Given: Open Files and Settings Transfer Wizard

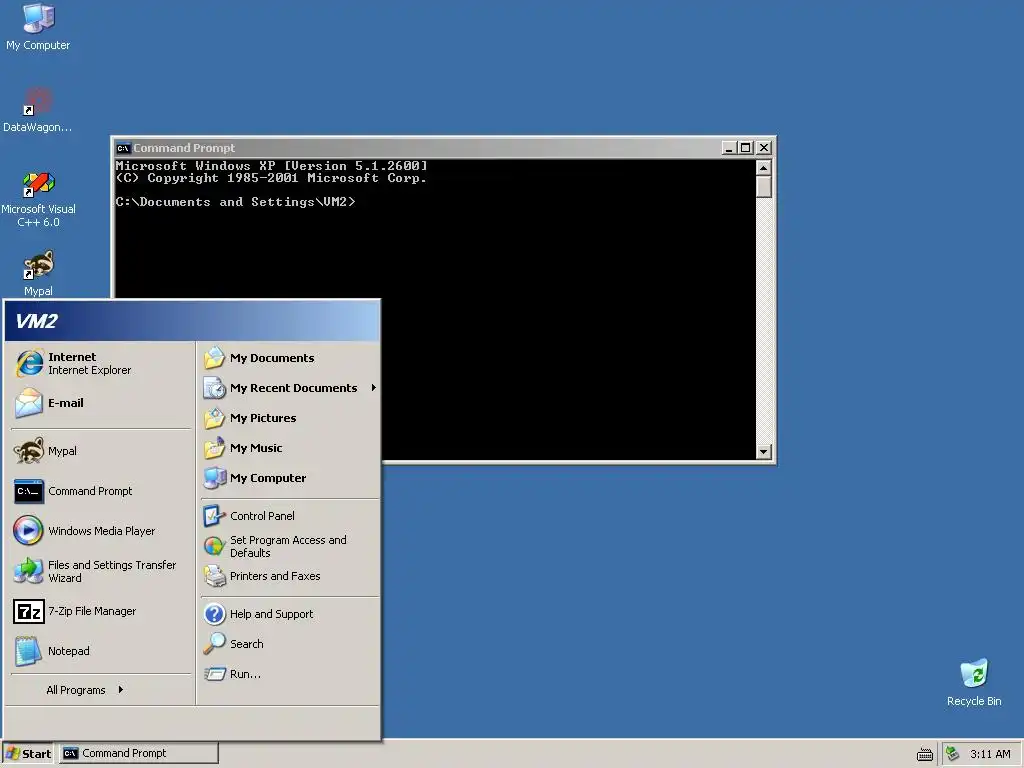Looking at the screenshot, I should 101,571.
